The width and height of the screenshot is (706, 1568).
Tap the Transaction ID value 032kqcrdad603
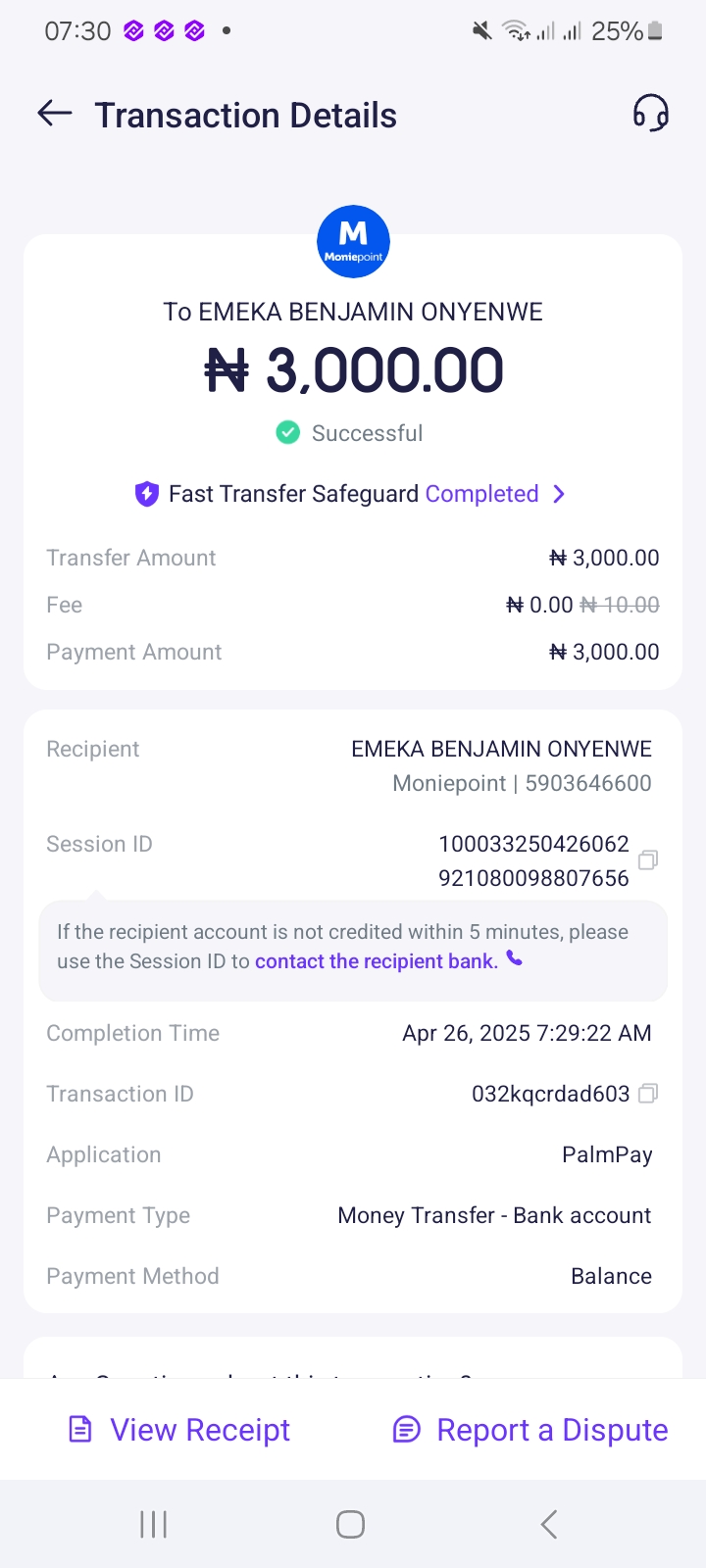point(550,1094)
